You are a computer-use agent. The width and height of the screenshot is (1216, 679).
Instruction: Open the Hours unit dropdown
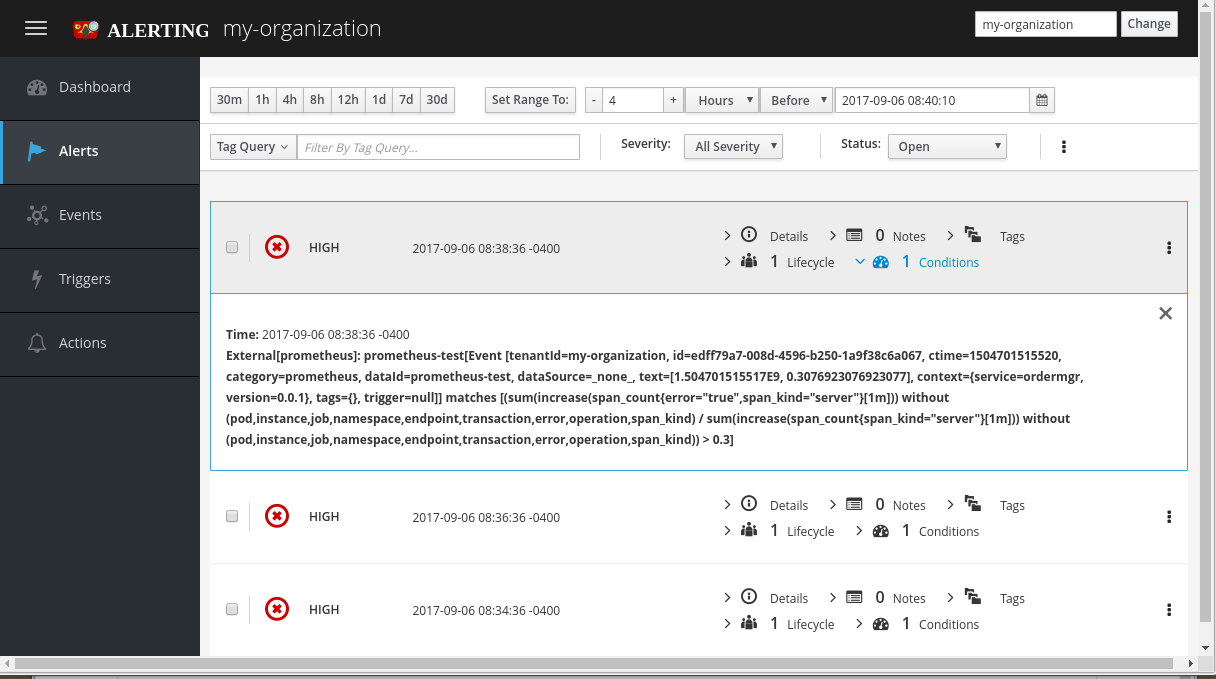pyautogui.click(x=722, y=100)
